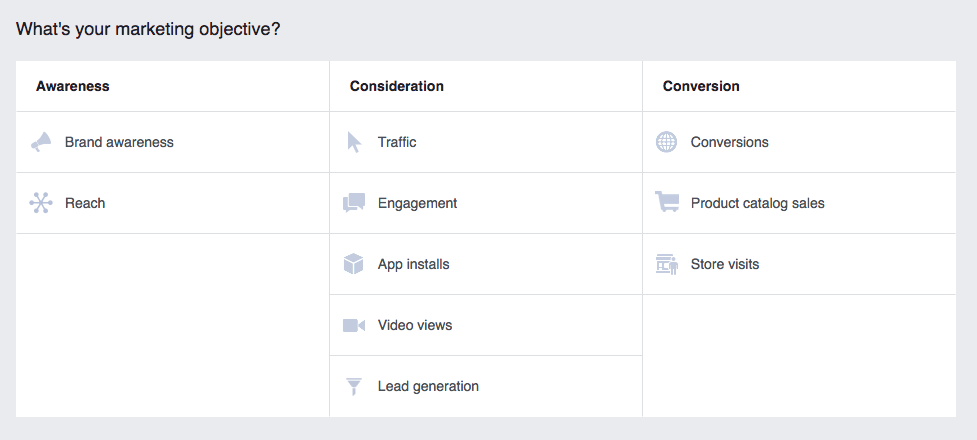
Task: Select the Traffic cursor arrow icon
Action: [353, 143]
